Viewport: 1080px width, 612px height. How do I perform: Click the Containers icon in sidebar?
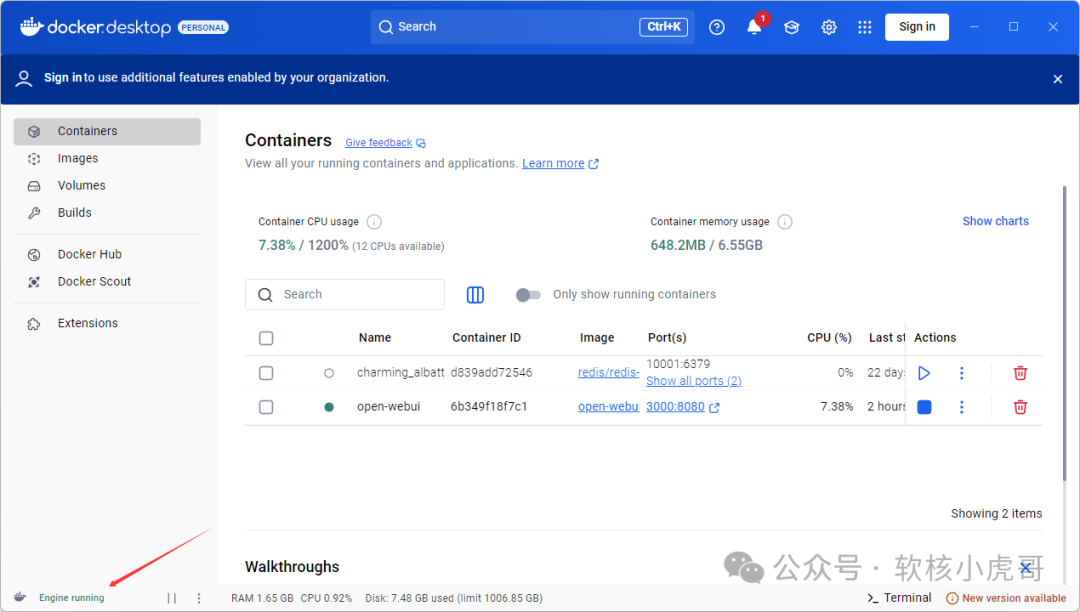(x=34, y=131)
